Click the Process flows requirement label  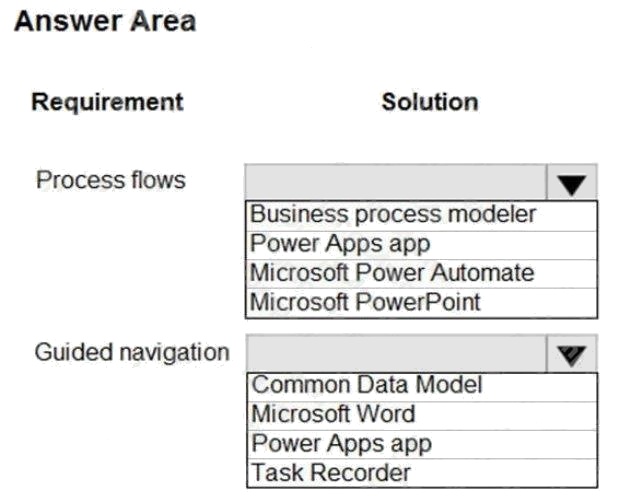tap(111, 181)
